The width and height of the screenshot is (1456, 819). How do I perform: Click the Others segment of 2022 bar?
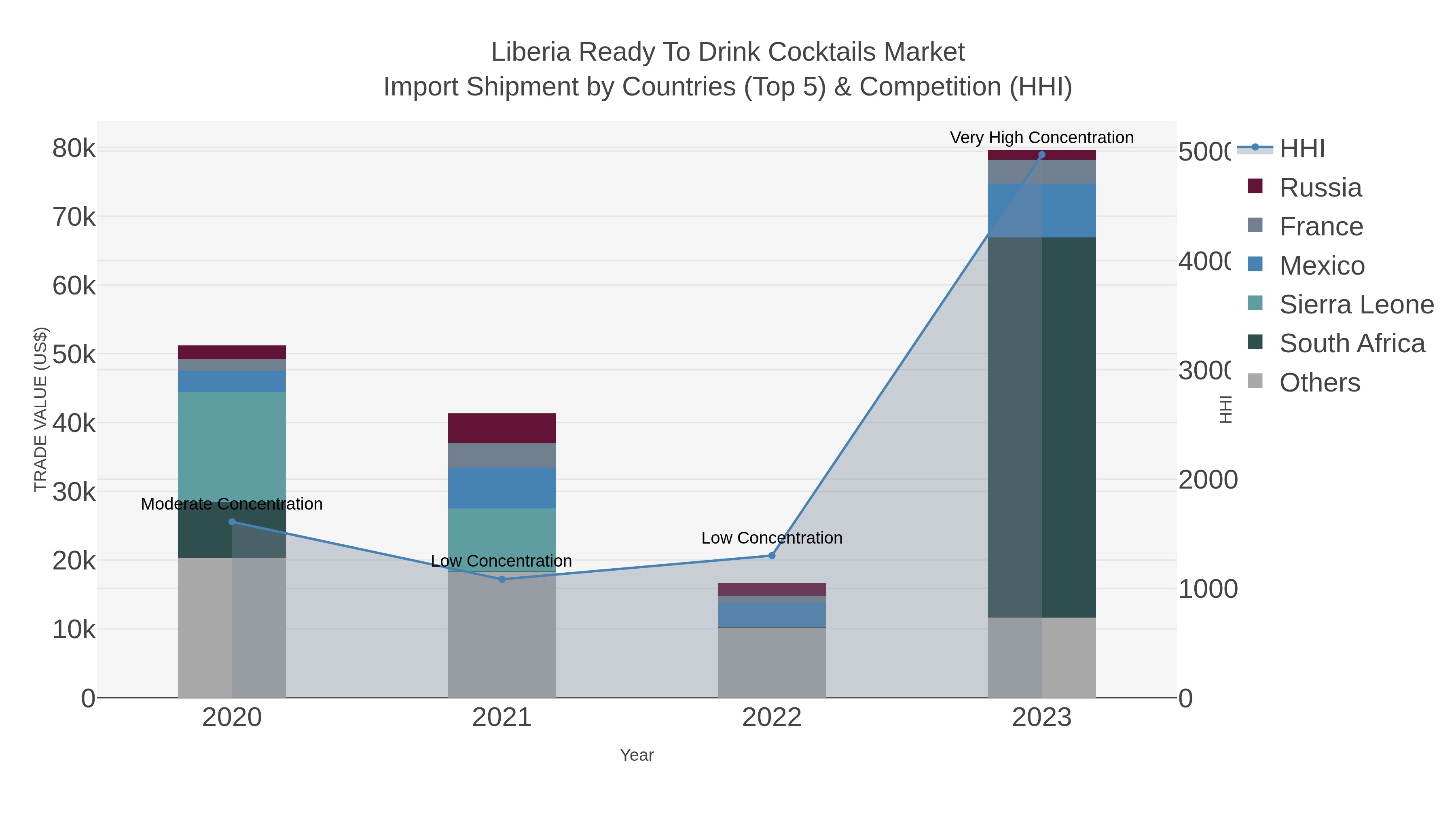772,662
